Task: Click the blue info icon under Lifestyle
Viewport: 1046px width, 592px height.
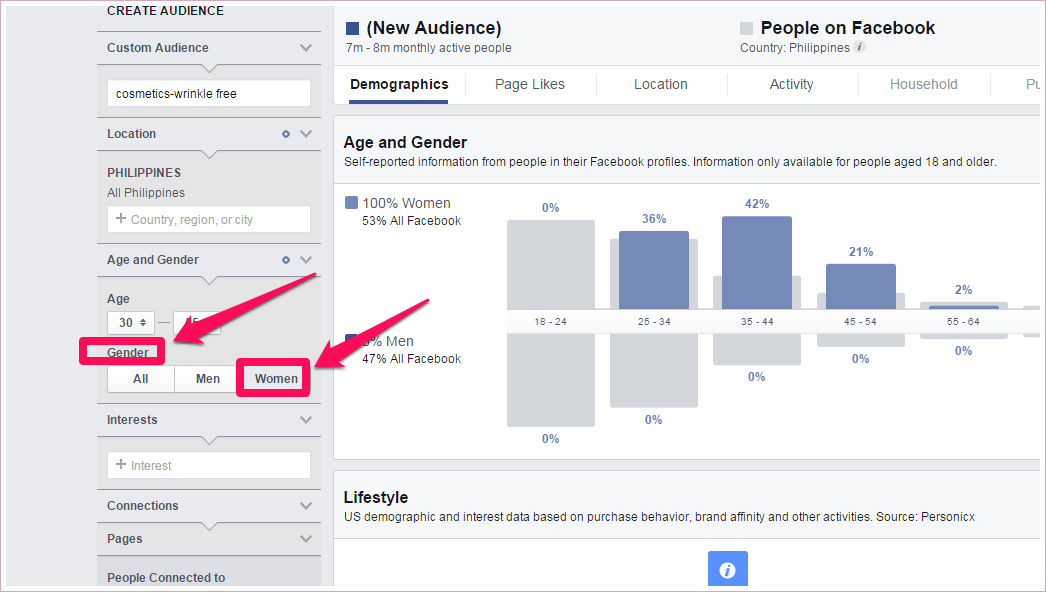Action: pos(727,569)
